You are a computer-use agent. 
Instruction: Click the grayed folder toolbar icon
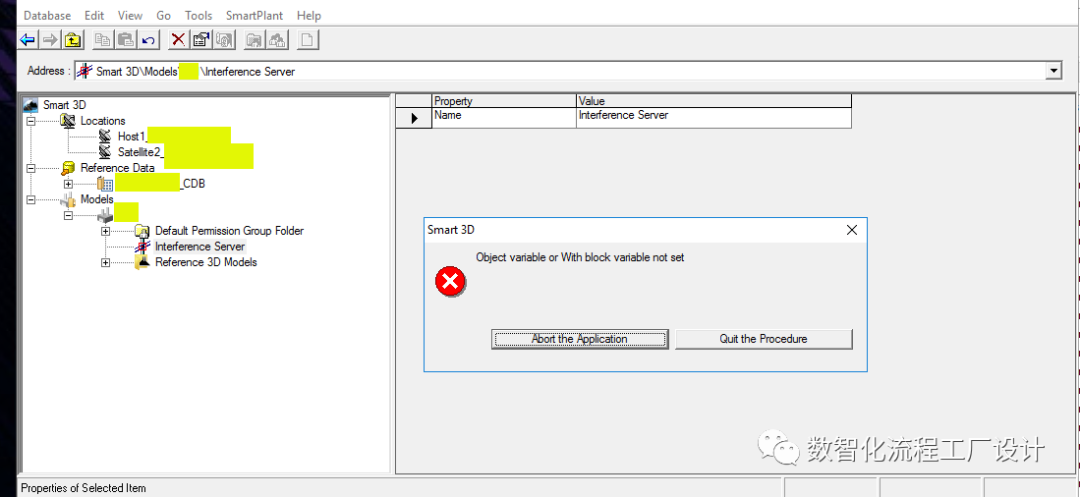pos(254,40)
